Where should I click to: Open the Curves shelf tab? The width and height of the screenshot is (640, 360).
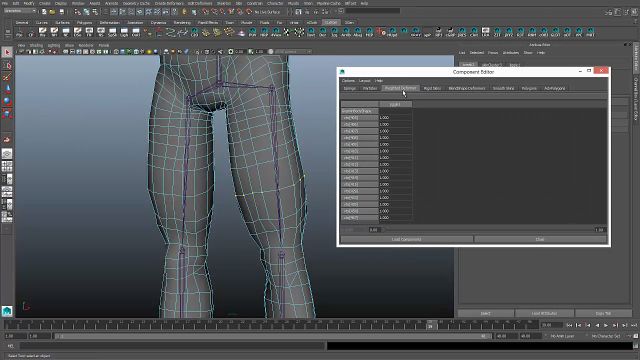[42, 22]
